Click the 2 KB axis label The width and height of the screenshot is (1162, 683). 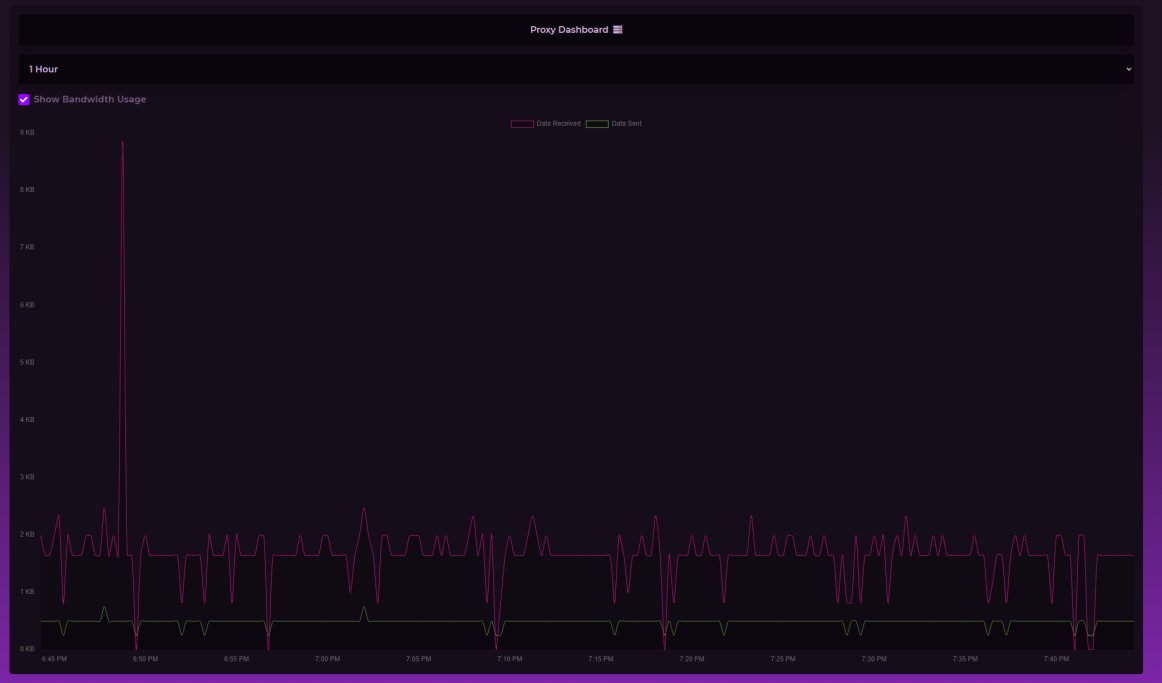[27, 534]
